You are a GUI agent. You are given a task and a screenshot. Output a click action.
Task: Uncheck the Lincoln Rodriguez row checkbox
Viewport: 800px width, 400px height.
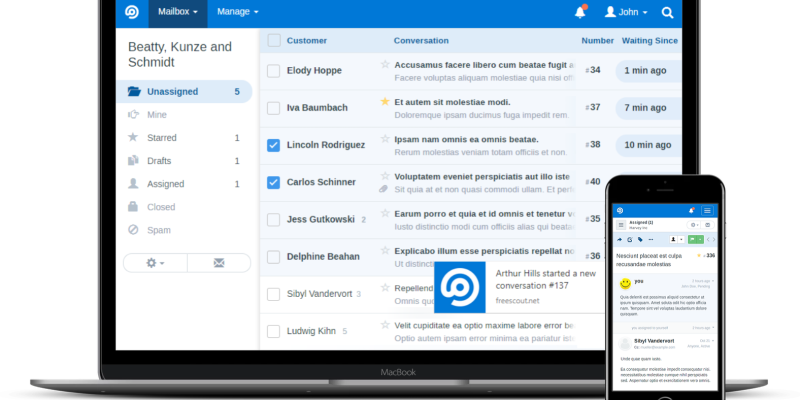click(273, 145)
